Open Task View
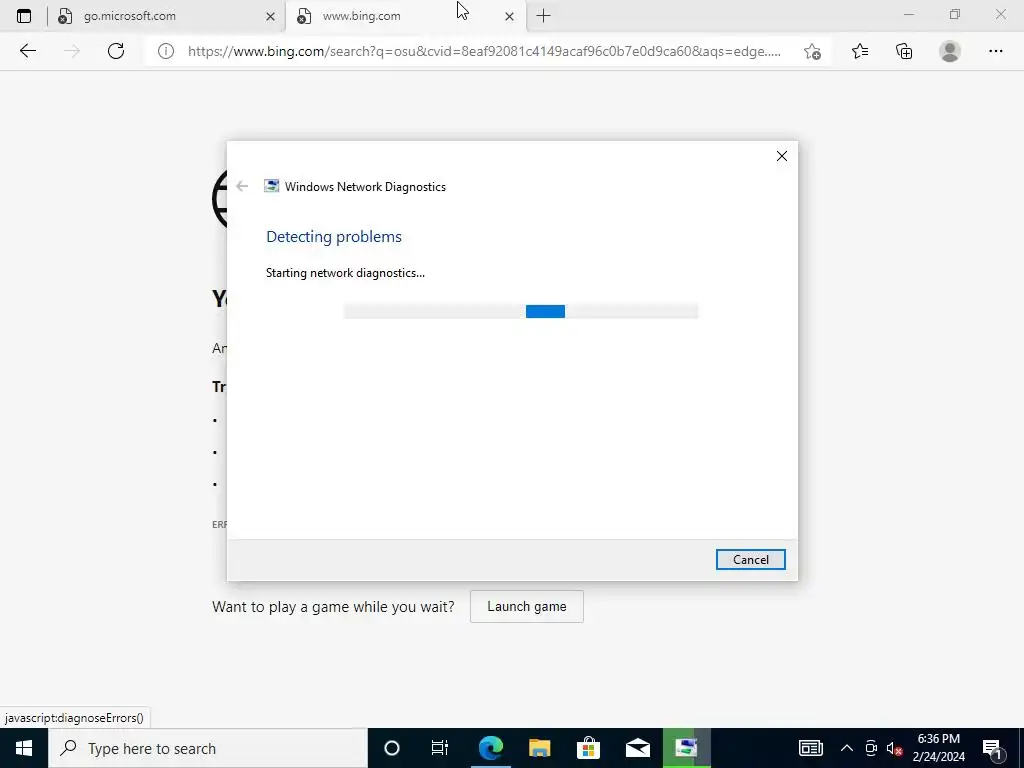This screenshot has width=1024, height=768. click(x=440, y=748)
